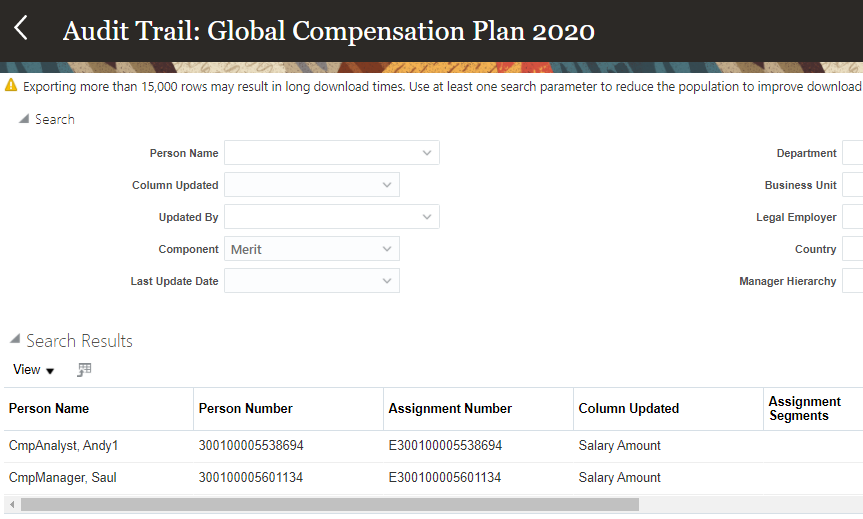Click the Country field
The width and height of the screenshot is (863, 519).
pos(852,249)
